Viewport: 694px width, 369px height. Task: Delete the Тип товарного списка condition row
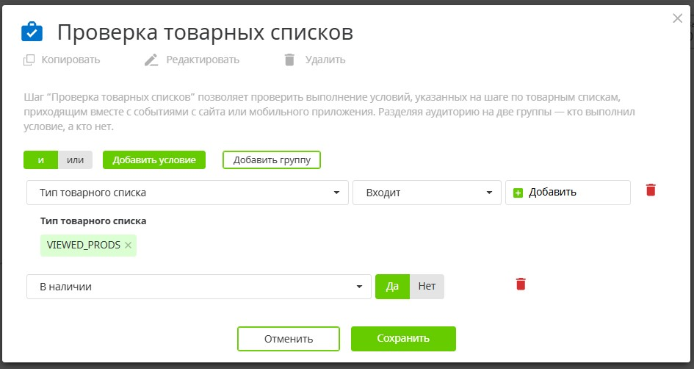651,190
